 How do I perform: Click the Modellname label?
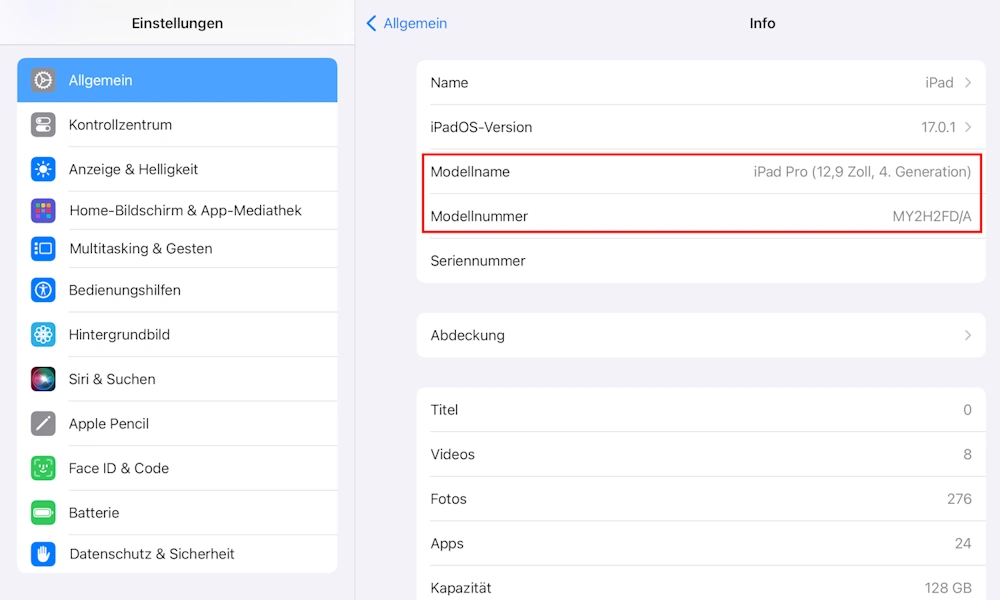point(470,172)
